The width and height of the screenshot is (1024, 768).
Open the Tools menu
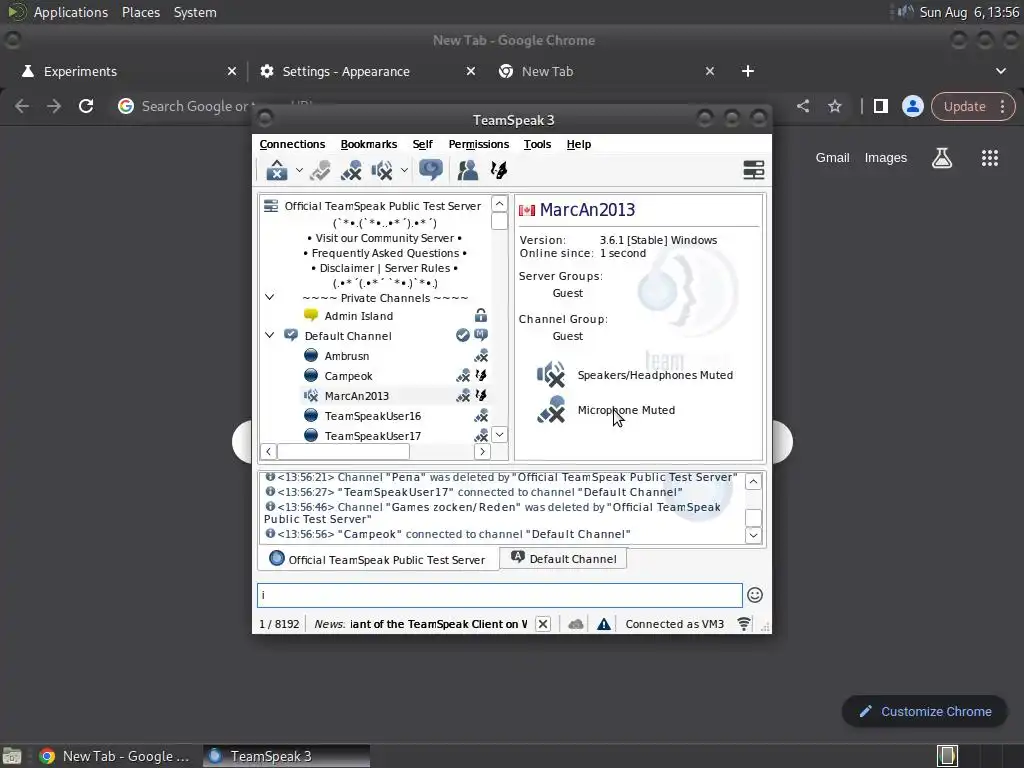537,144
